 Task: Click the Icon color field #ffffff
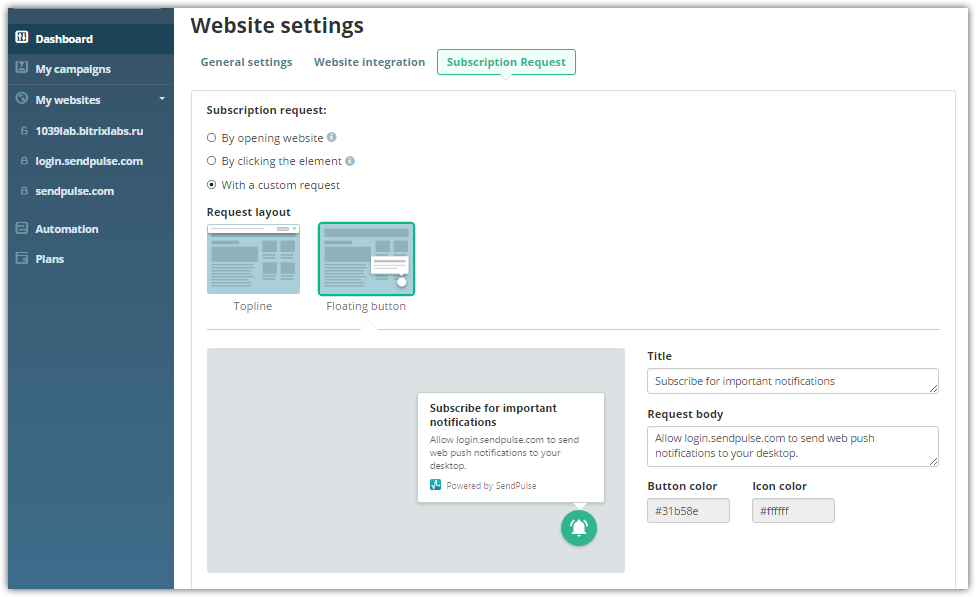tap(793, 510)
